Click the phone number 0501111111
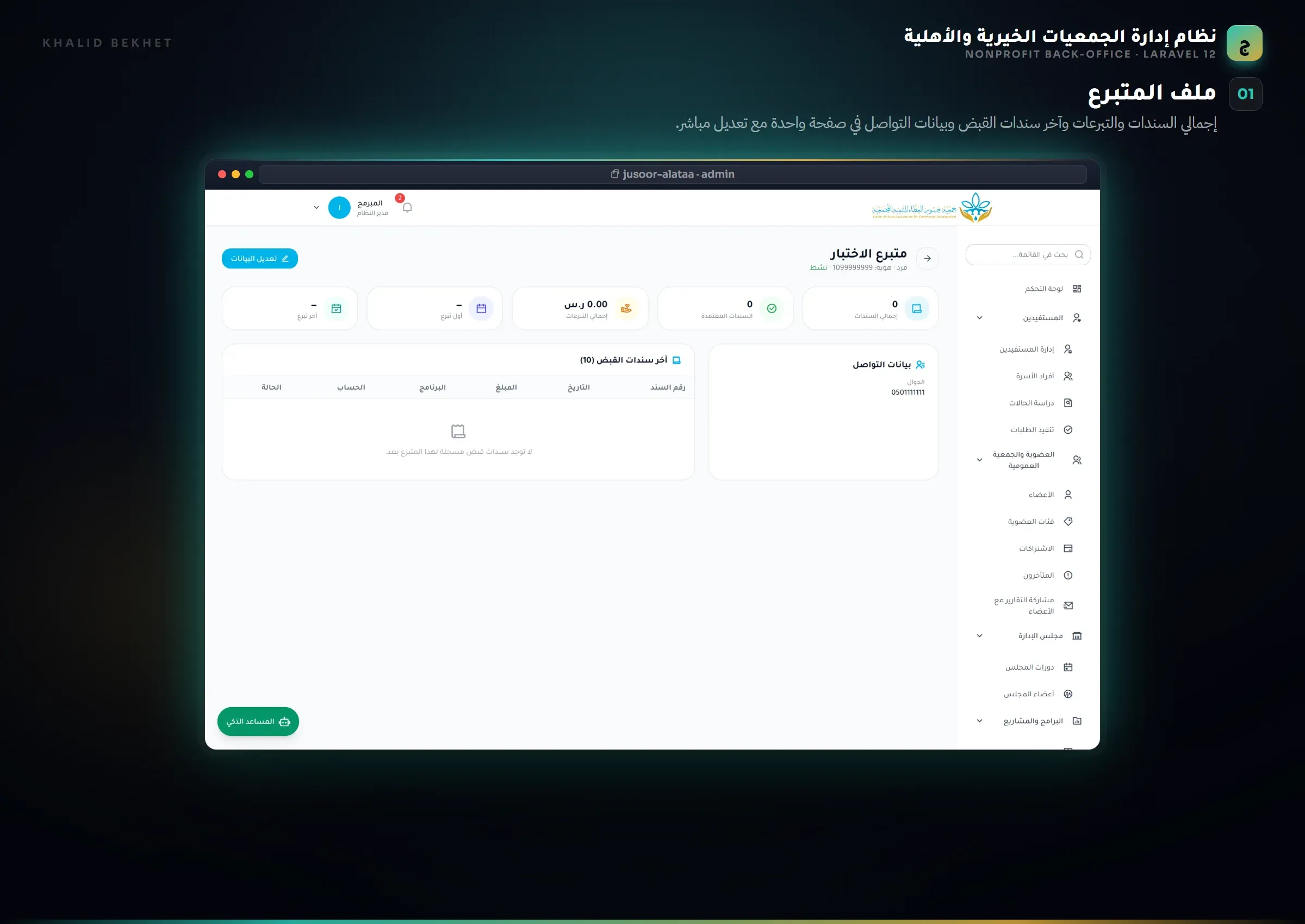Image resolution: width=1305 pixels, height=924 pixels. 908,392
